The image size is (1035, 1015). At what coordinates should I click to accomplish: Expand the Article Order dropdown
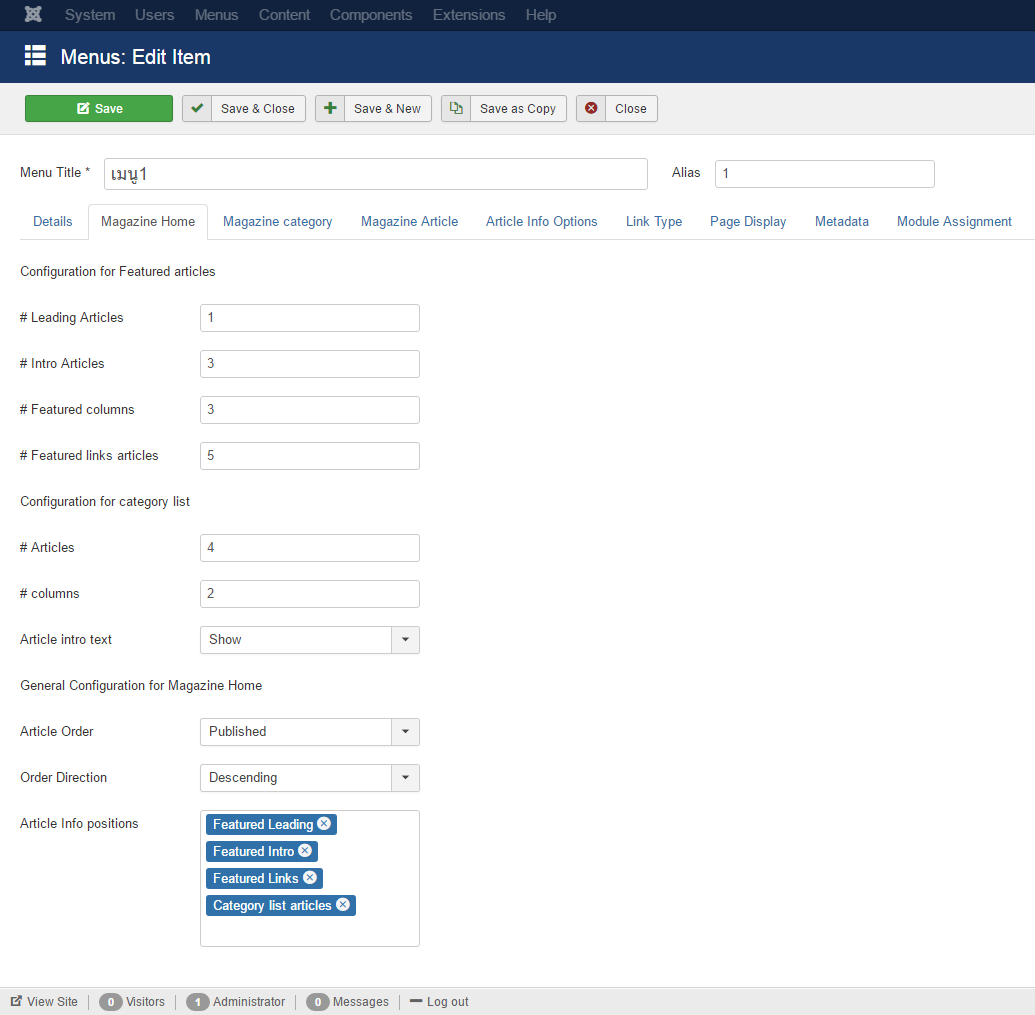405,732
